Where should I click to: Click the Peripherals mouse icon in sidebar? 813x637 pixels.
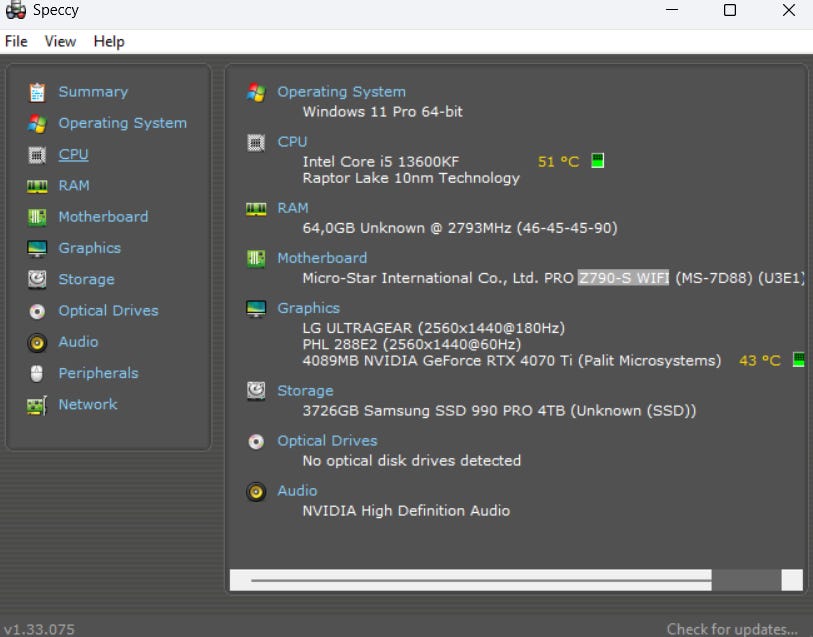point(37,373)
